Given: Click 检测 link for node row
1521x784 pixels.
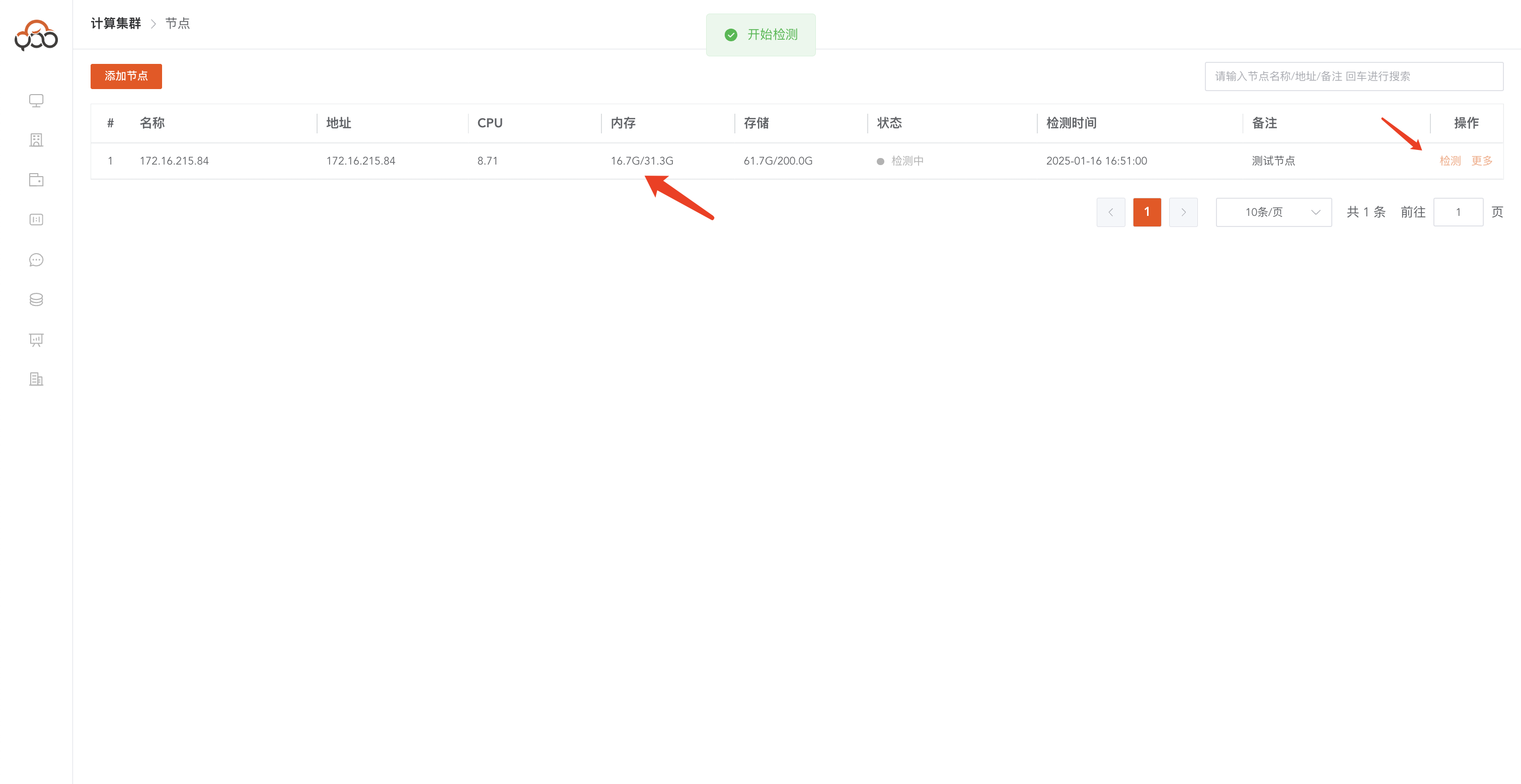Looking at the screenshot, I should pyautogui.click(x=1450, y=161).
